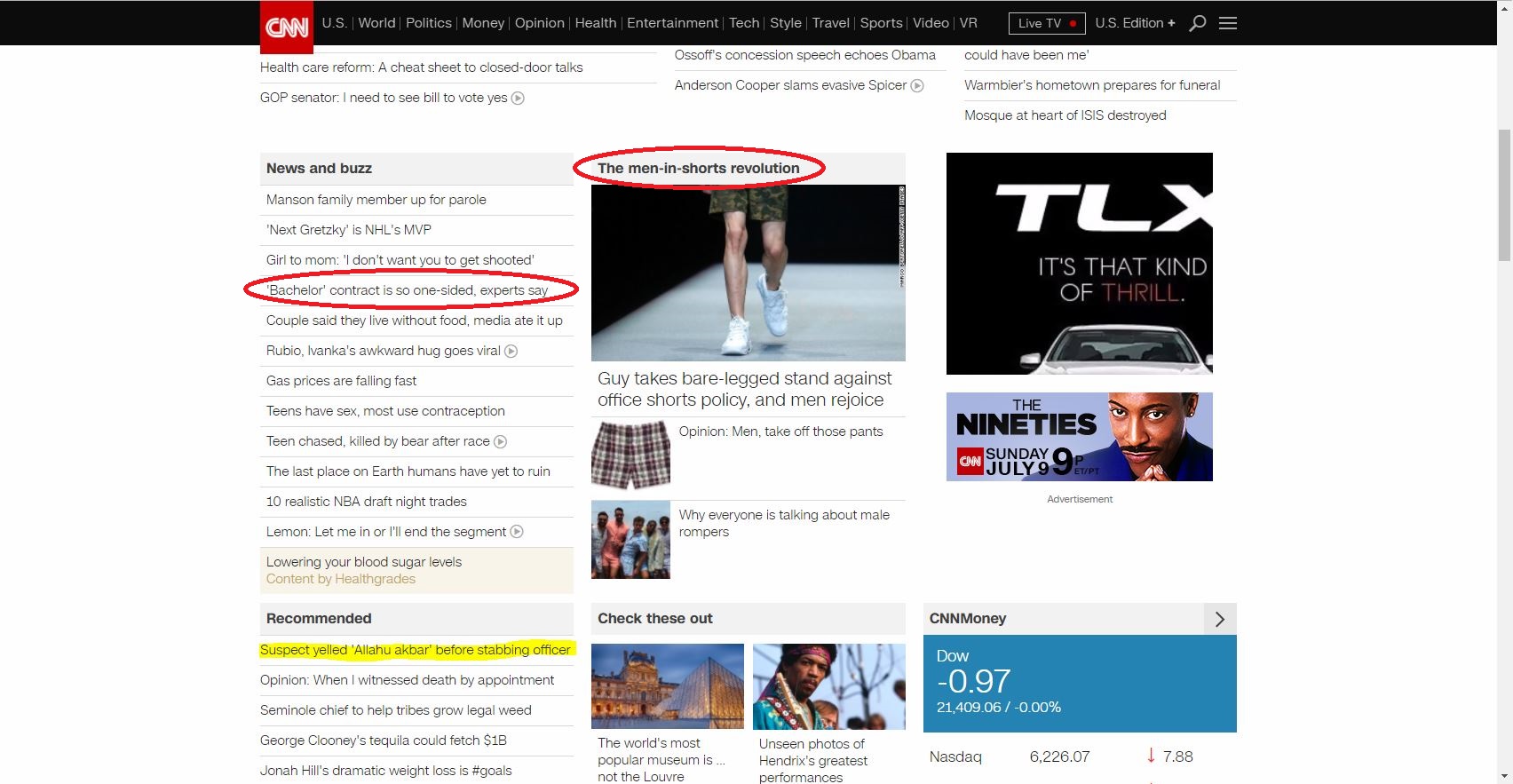Open the U.S. section

coord(334,23)
